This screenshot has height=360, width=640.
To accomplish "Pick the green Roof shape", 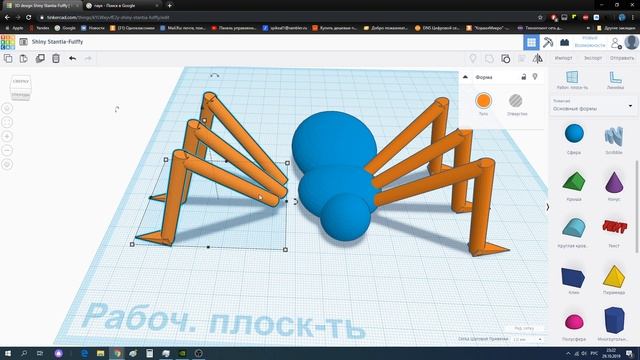I will click(573, 181).
